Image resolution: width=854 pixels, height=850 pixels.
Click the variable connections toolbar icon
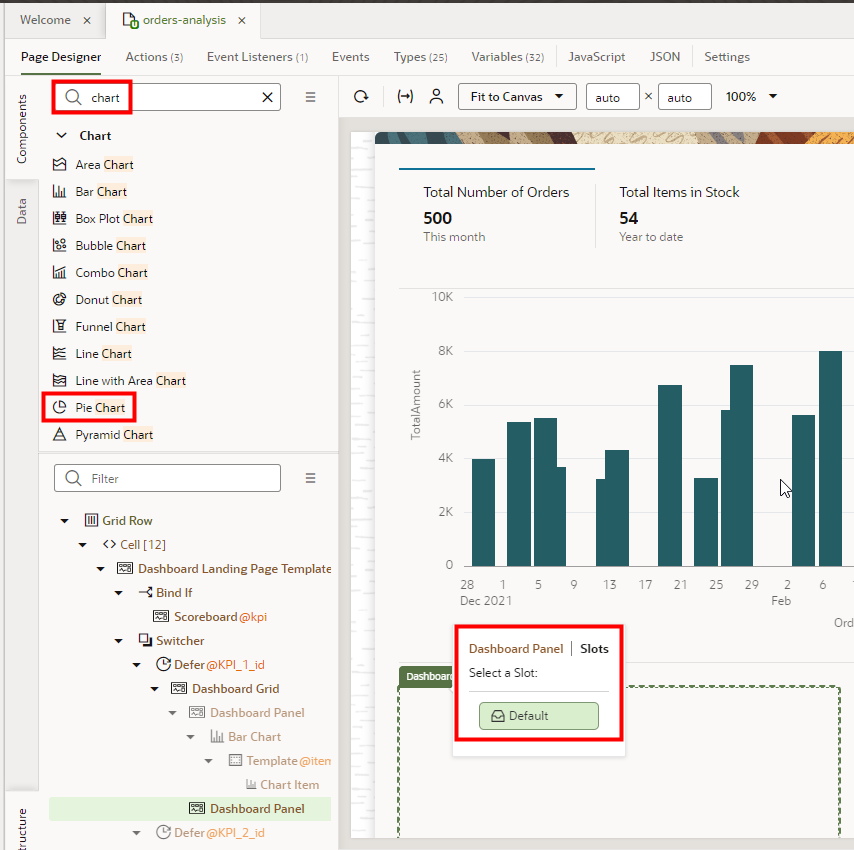404,96
